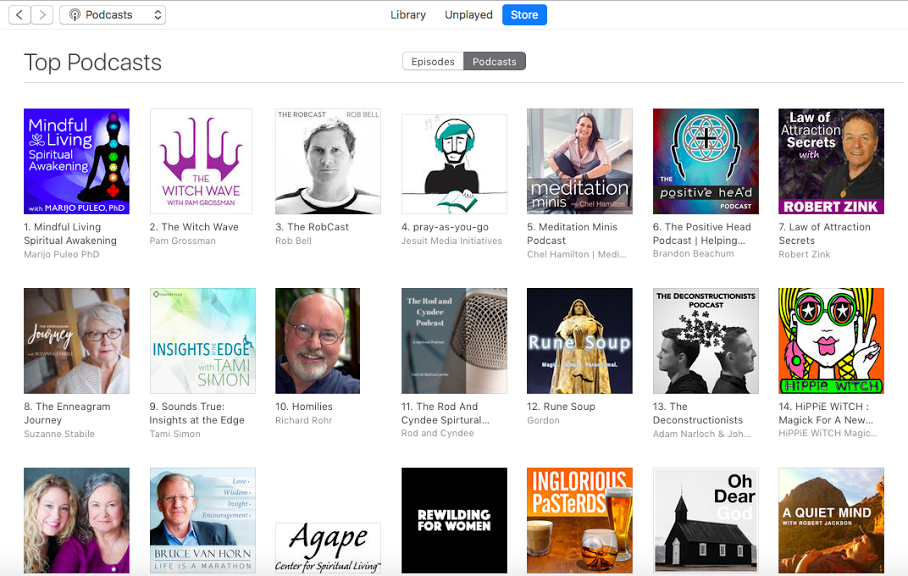
Task: Click title '10. Homilies'
Action: [304, 406]
